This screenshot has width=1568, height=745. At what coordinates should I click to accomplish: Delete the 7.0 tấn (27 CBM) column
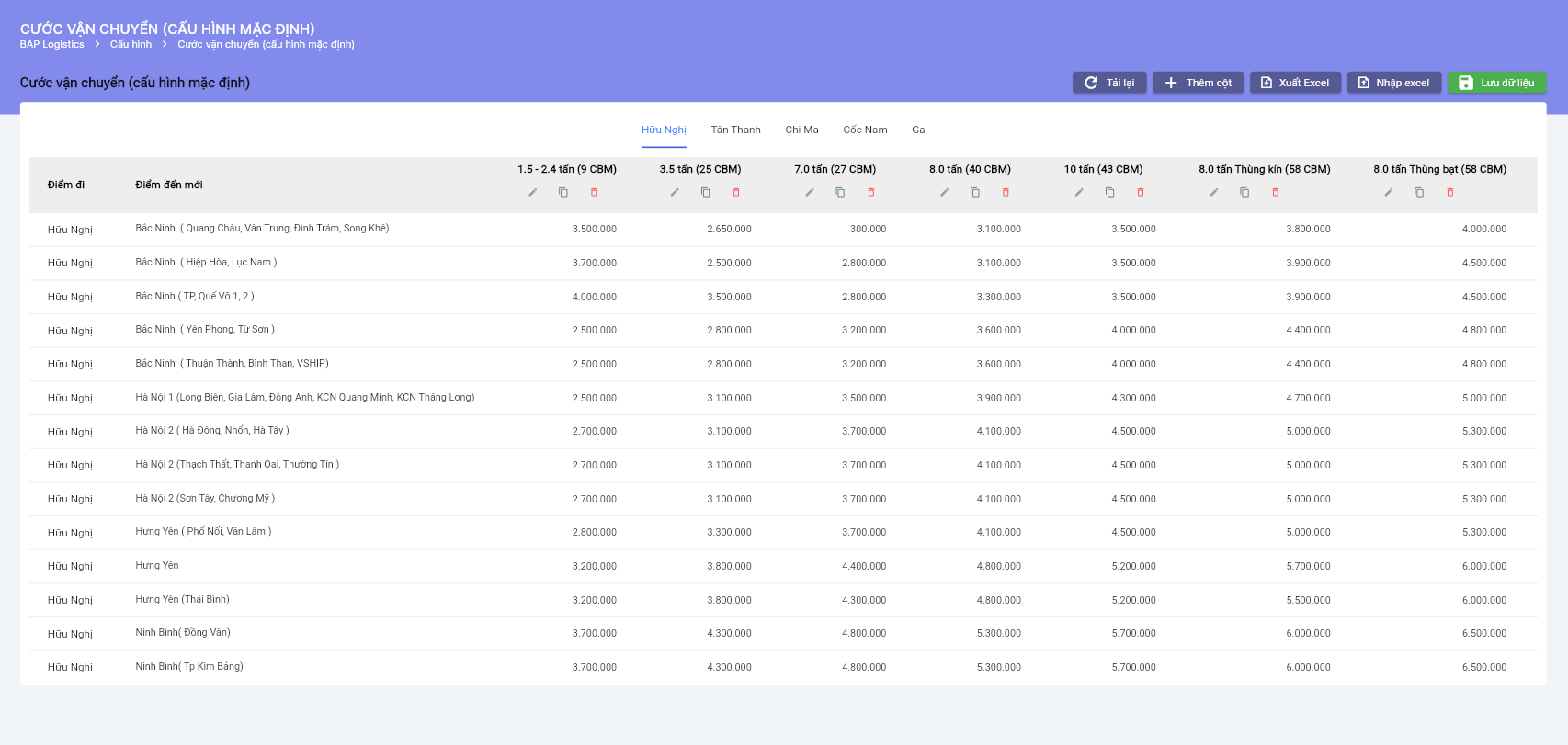click(x=871, y=192)
